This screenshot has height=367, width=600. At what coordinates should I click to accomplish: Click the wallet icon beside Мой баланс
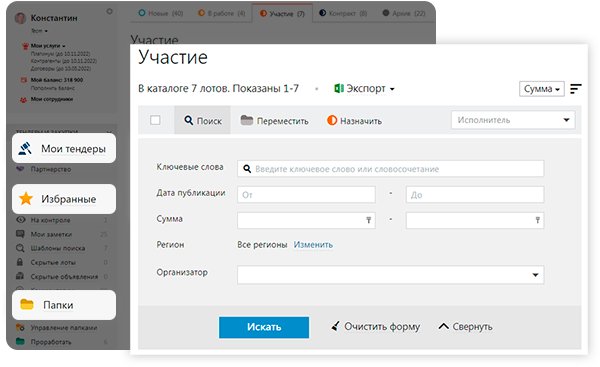coord(24,80)
